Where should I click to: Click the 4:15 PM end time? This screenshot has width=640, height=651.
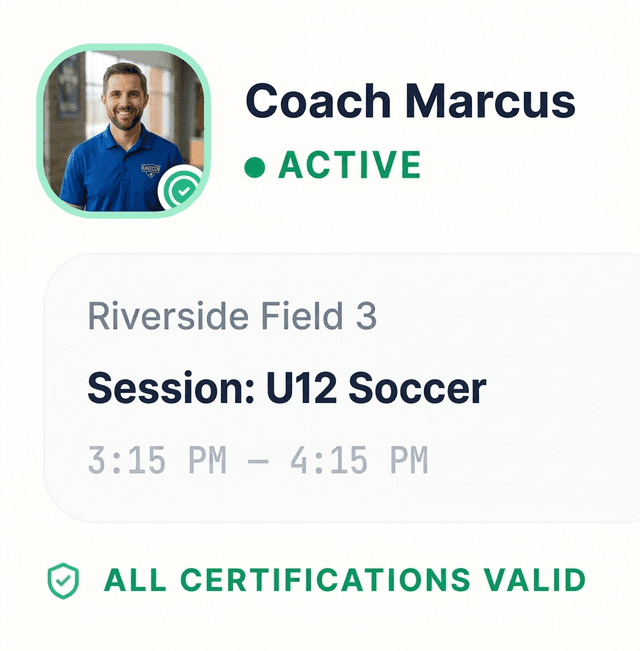(x=359, y=461)
